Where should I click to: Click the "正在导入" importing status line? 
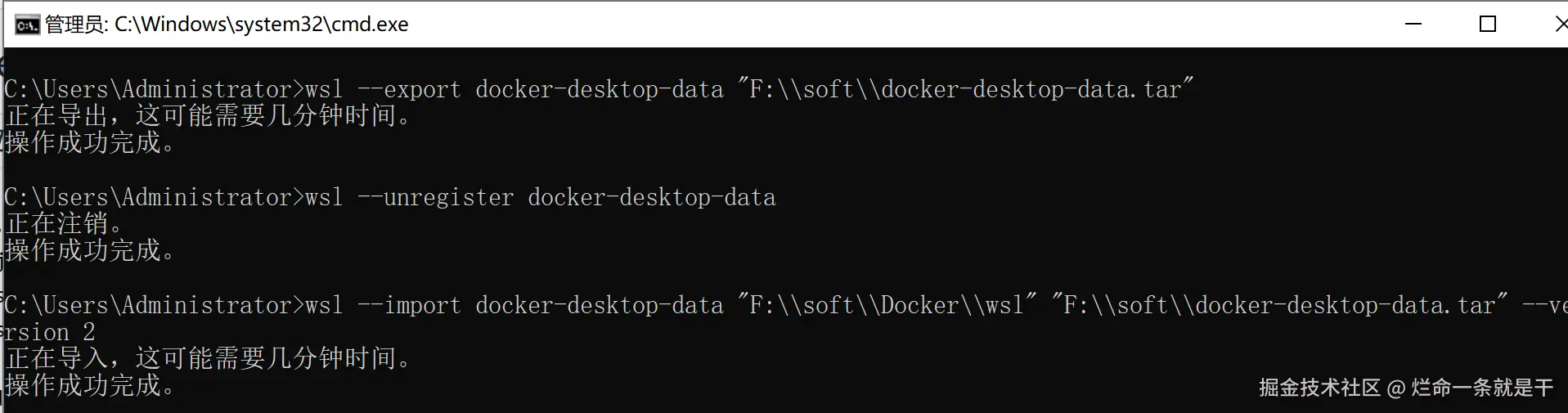(x=209, y=358)
